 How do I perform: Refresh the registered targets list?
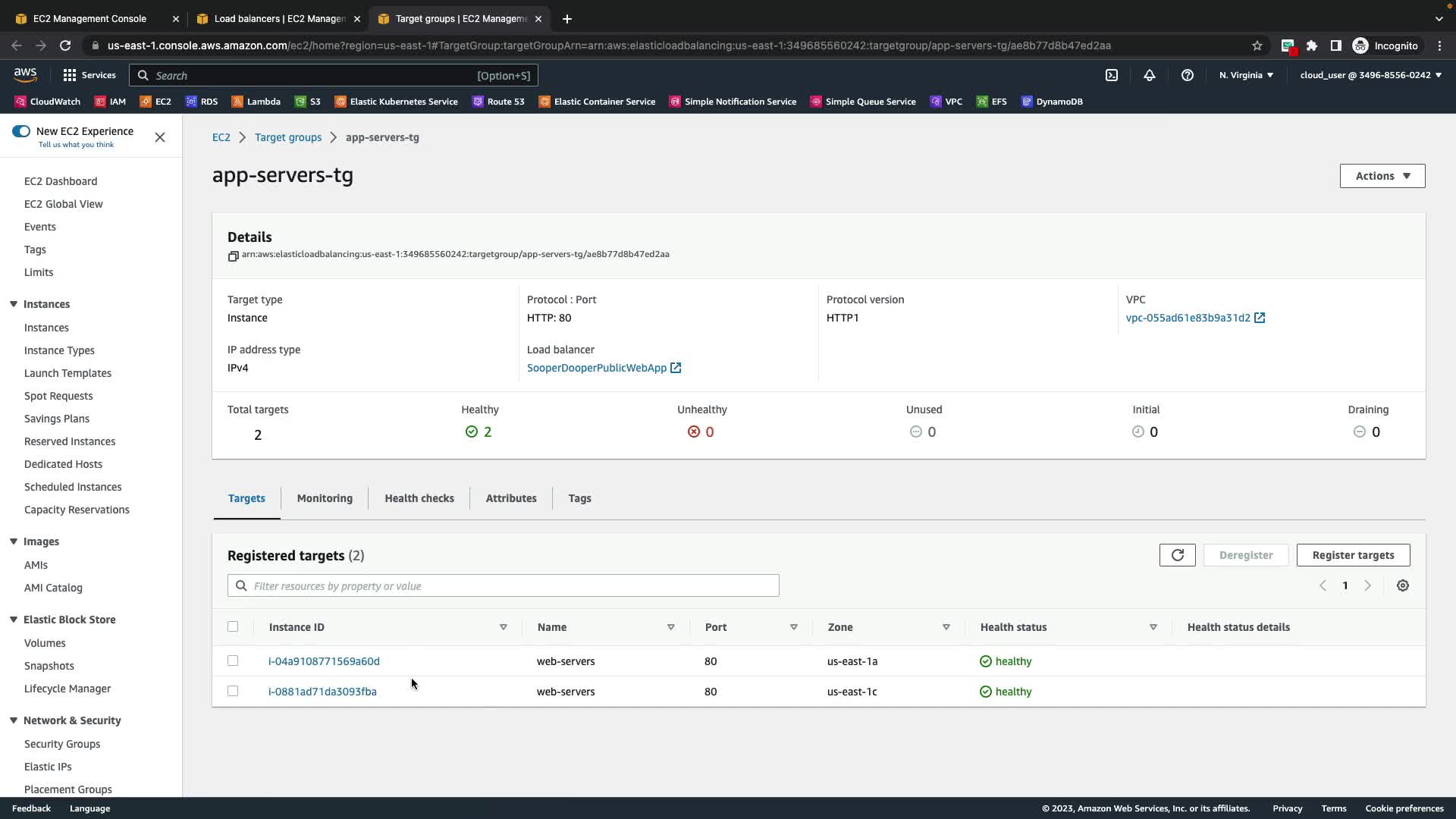pyautogui.click(x=1177, y=555)
